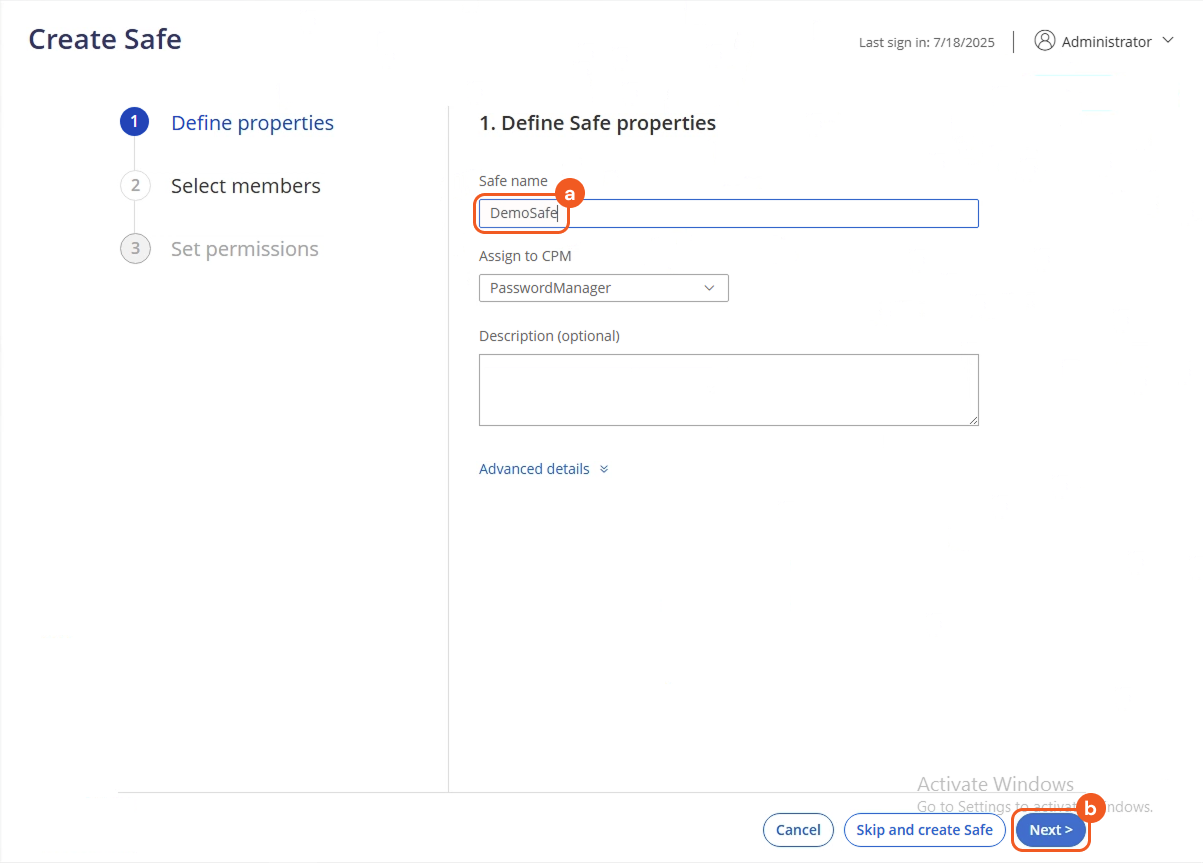Screen dimensions: 1203x863
Task: Go to the Select members step
Action: pyautogui.click(x=245, y=185)
